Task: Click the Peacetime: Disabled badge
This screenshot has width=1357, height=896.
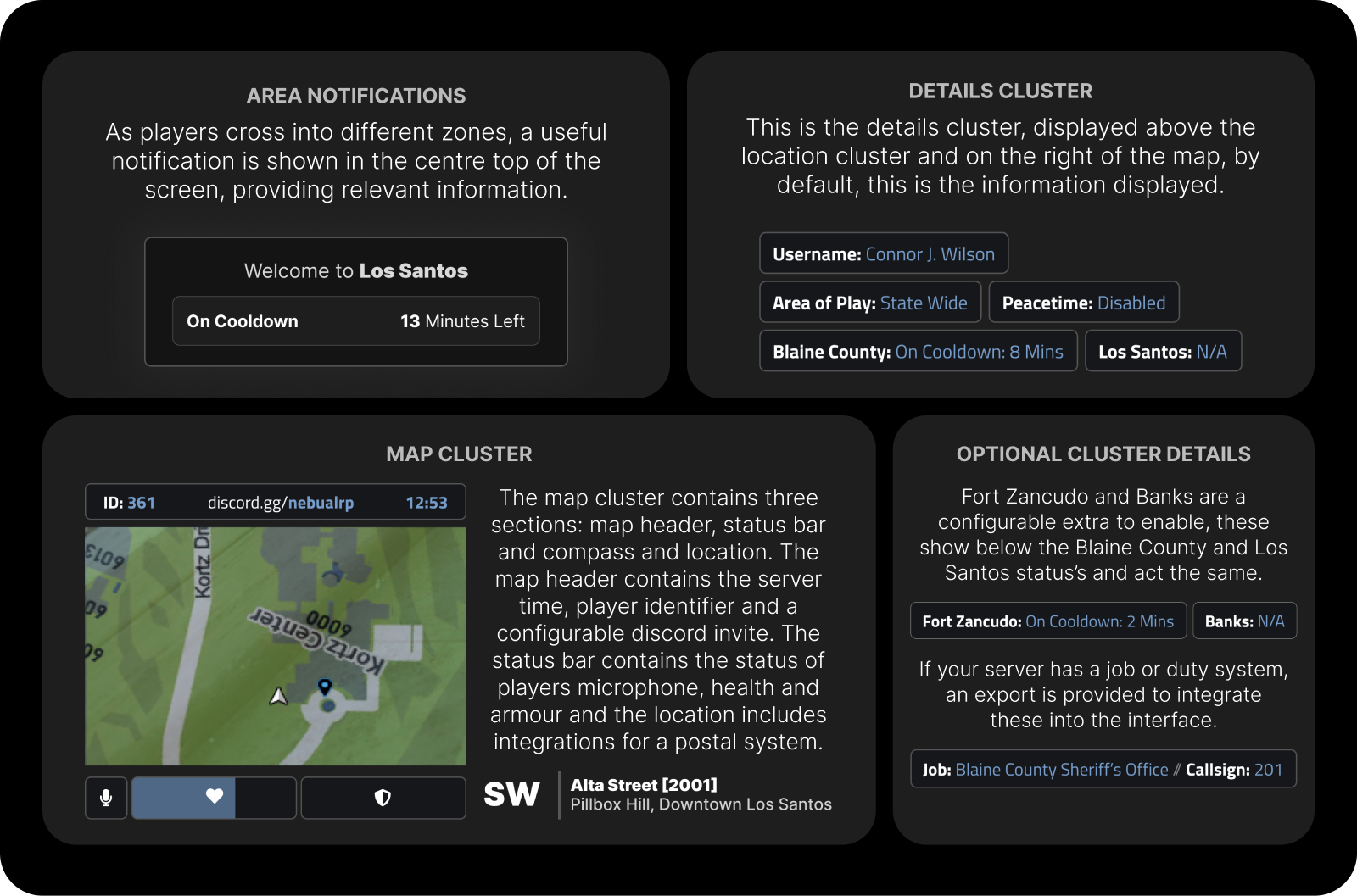Action: [x=1083, y=303]
